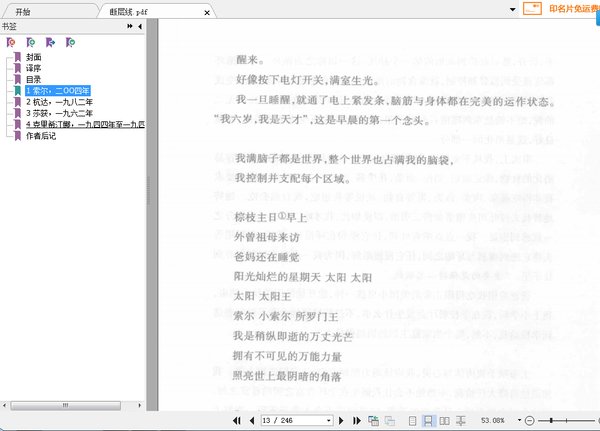Click the 书签 panel title

[x=9, y=26]
